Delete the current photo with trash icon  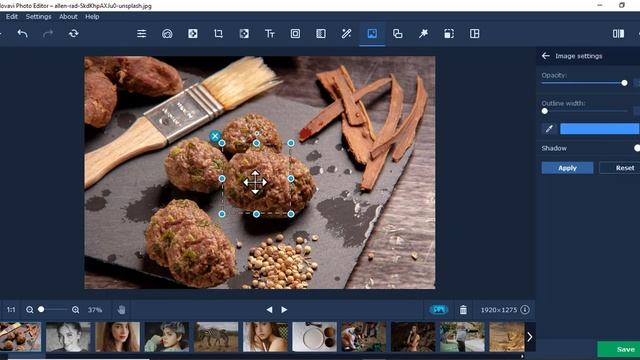click(463, 310)
